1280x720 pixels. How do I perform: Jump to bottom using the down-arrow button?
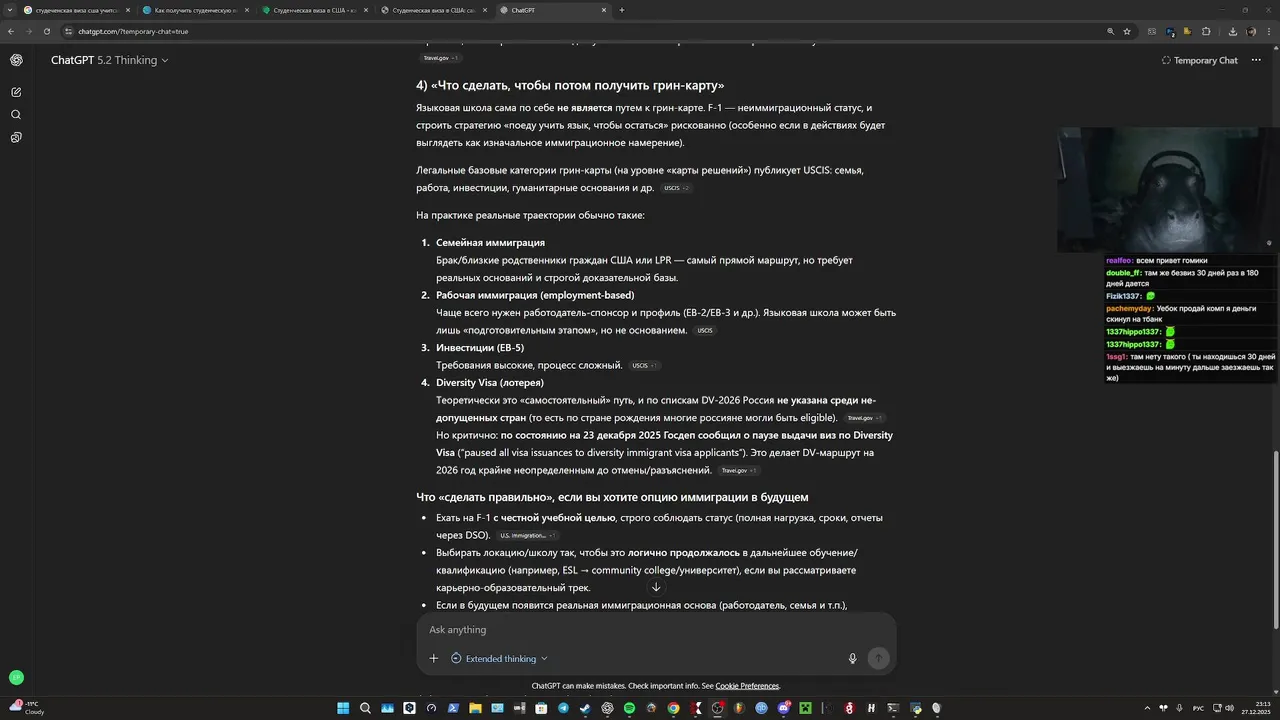(656, 587)
